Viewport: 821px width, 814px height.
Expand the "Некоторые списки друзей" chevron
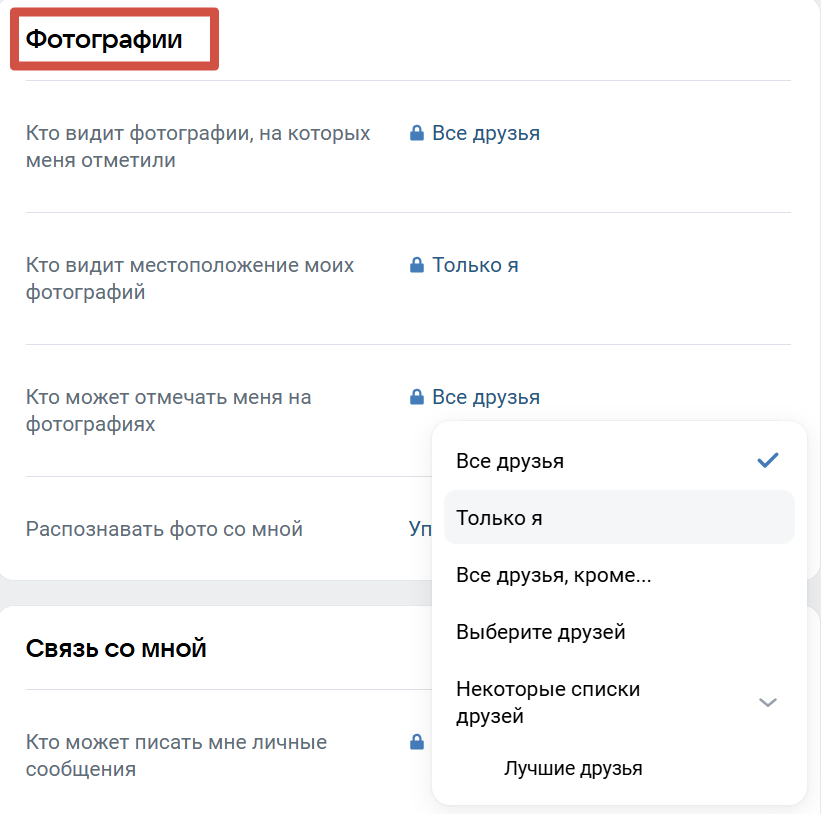[767, 702]
